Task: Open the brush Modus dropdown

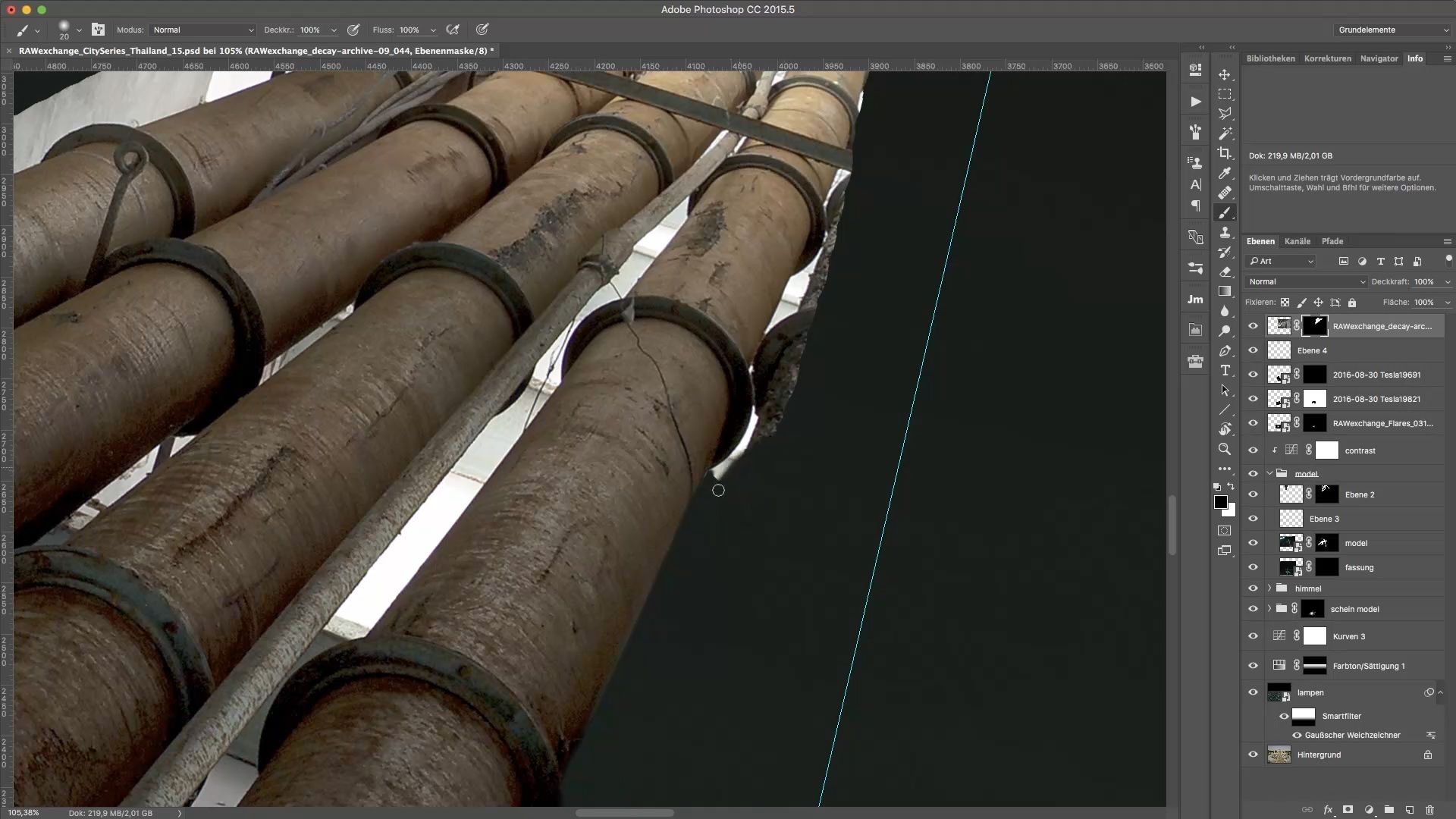Action: (x=202, y=30)
